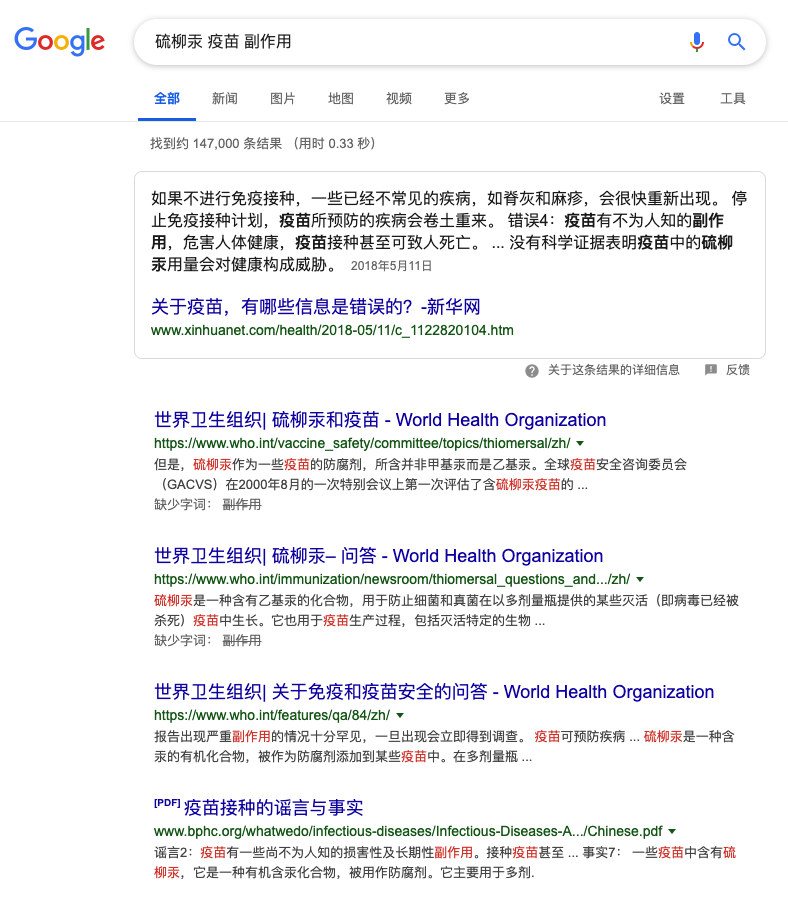The height and width of the screenshot is (904, 788).
Task: Open result 世界卫生组织| 硫柳汞– 问答
Action: (x=378, y=556)
